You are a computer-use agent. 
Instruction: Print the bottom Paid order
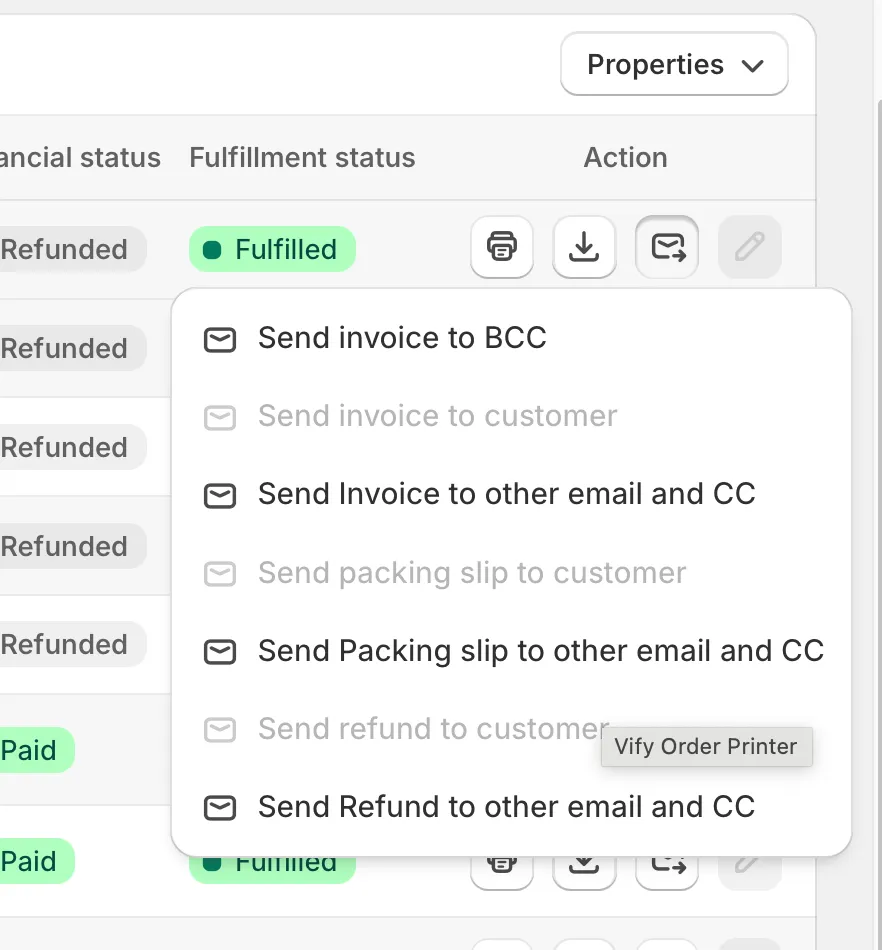[x=501, y=867]
